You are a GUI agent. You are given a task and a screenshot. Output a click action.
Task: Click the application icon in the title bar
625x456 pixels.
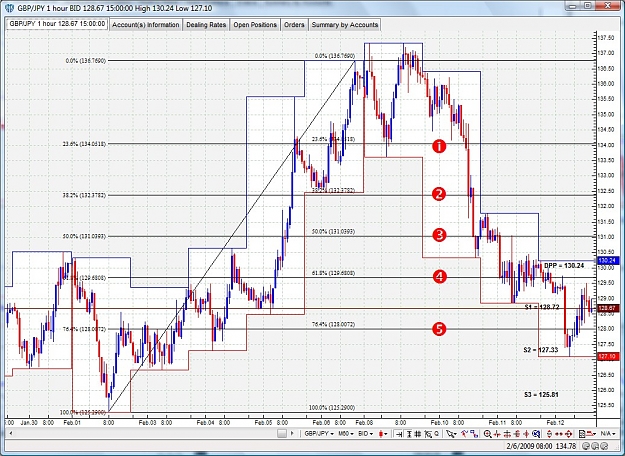[x=11, y=8]
